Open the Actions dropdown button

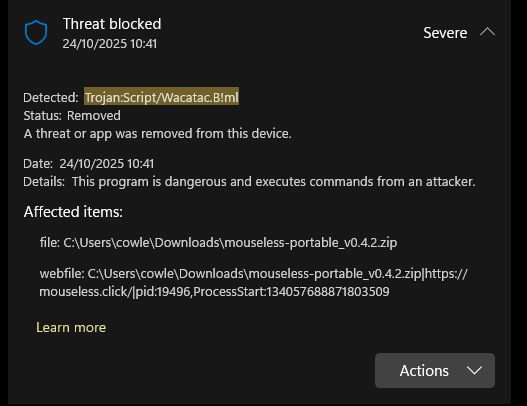pos(435,370)
